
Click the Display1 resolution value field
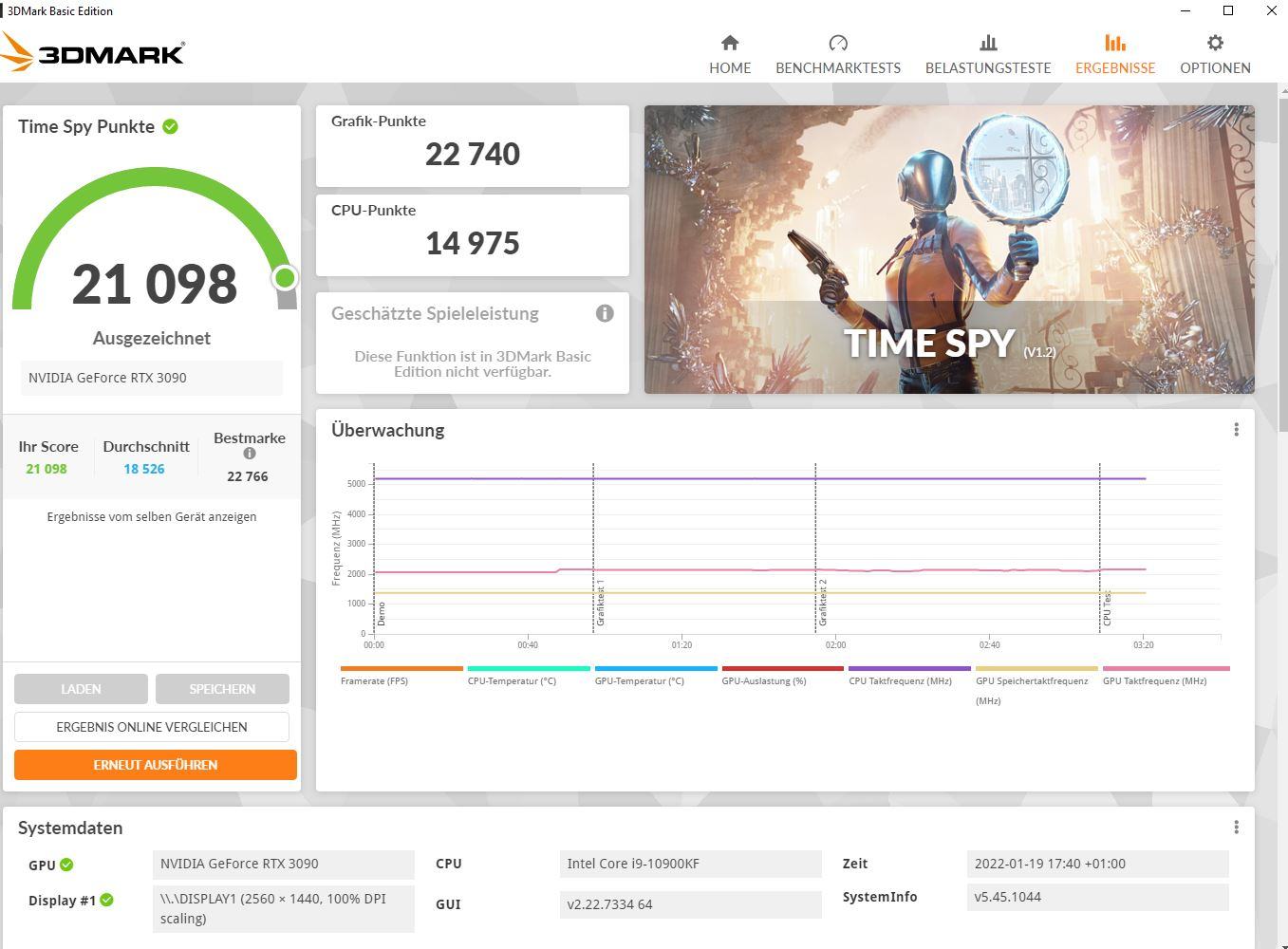click(283, 908)
